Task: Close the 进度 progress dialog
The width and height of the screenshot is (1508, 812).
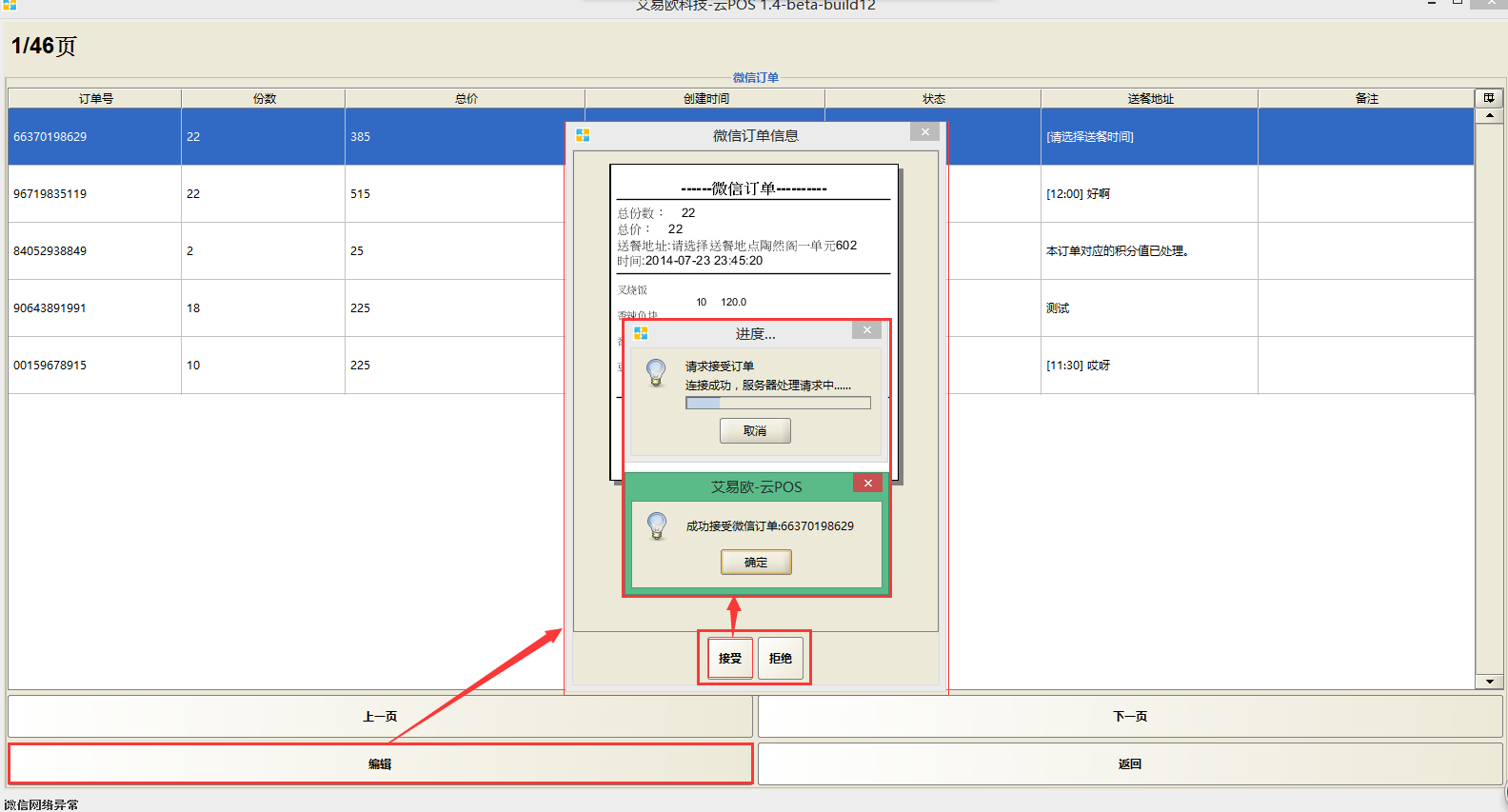Action: point(866,330)
